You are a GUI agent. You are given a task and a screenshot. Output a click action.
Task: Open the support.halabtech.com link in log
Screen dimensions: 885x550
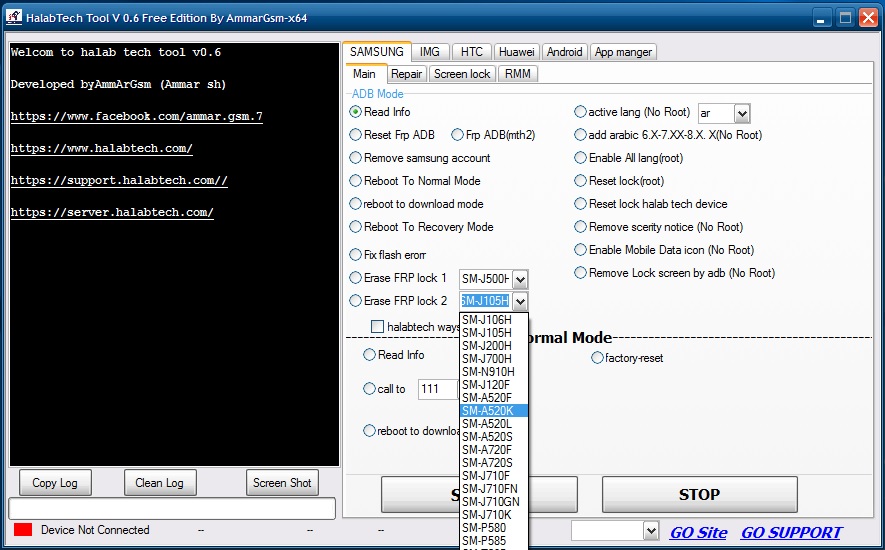(119, 181)
